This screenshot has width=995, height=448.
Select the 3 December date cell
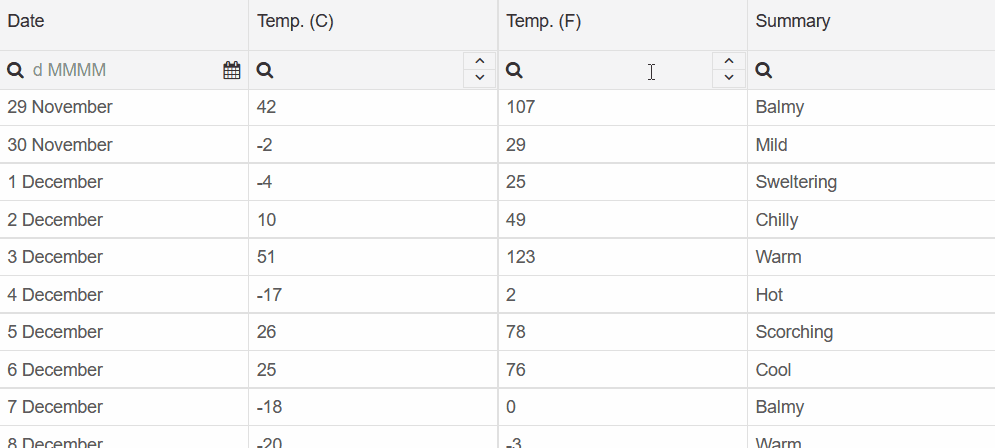click(x=124, y=257)
